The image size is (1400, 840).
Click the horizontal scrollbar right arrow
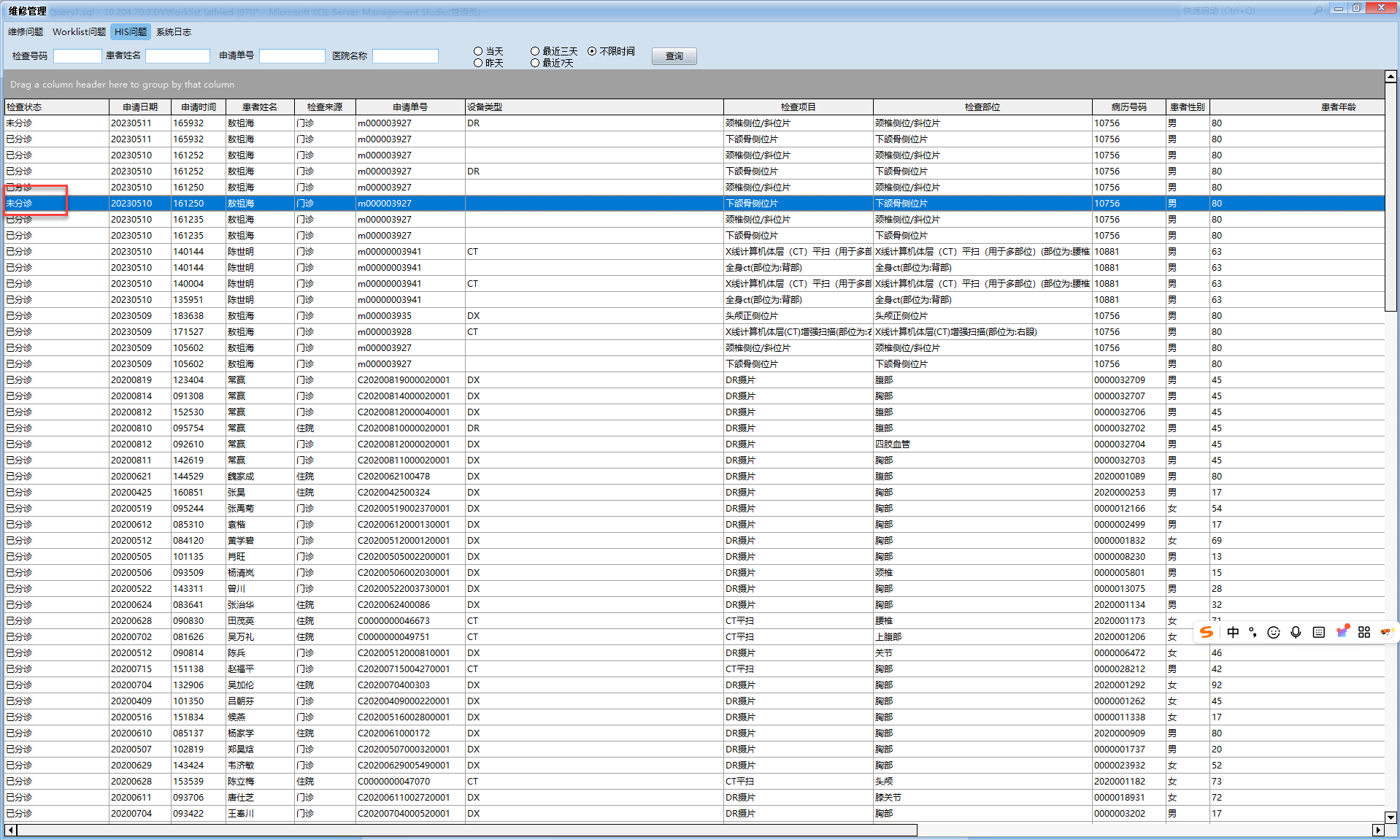point(1378,830)
